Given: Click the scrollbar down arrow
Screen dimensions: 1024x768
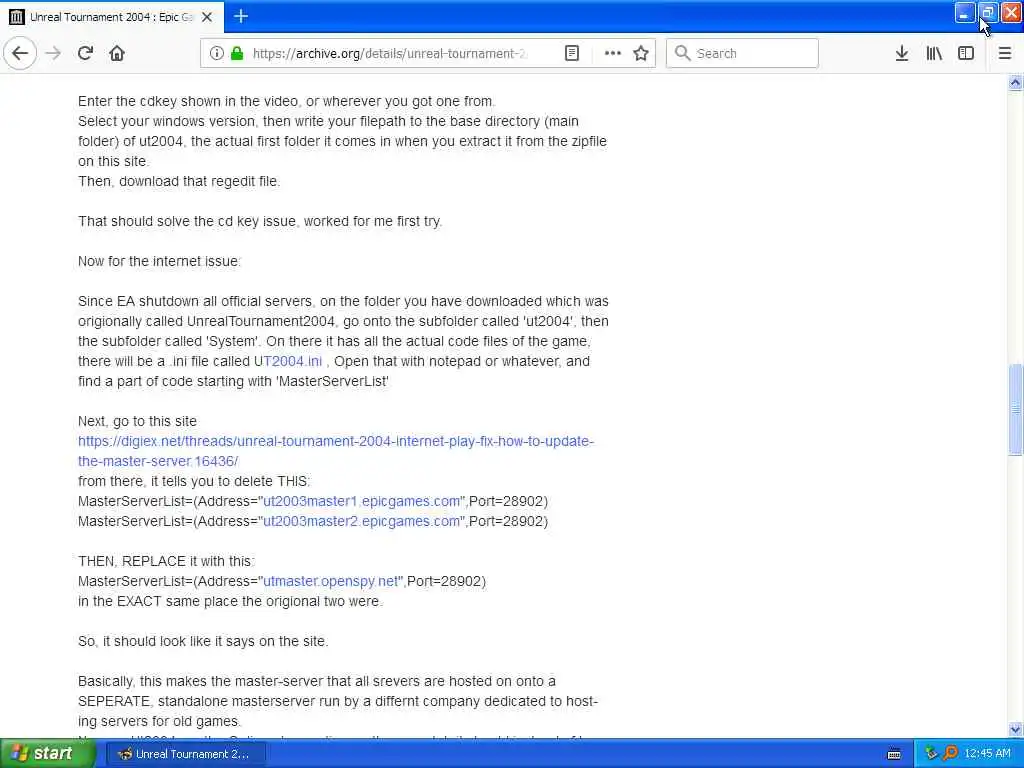Looking at the screenshot, I should 1016,729.
